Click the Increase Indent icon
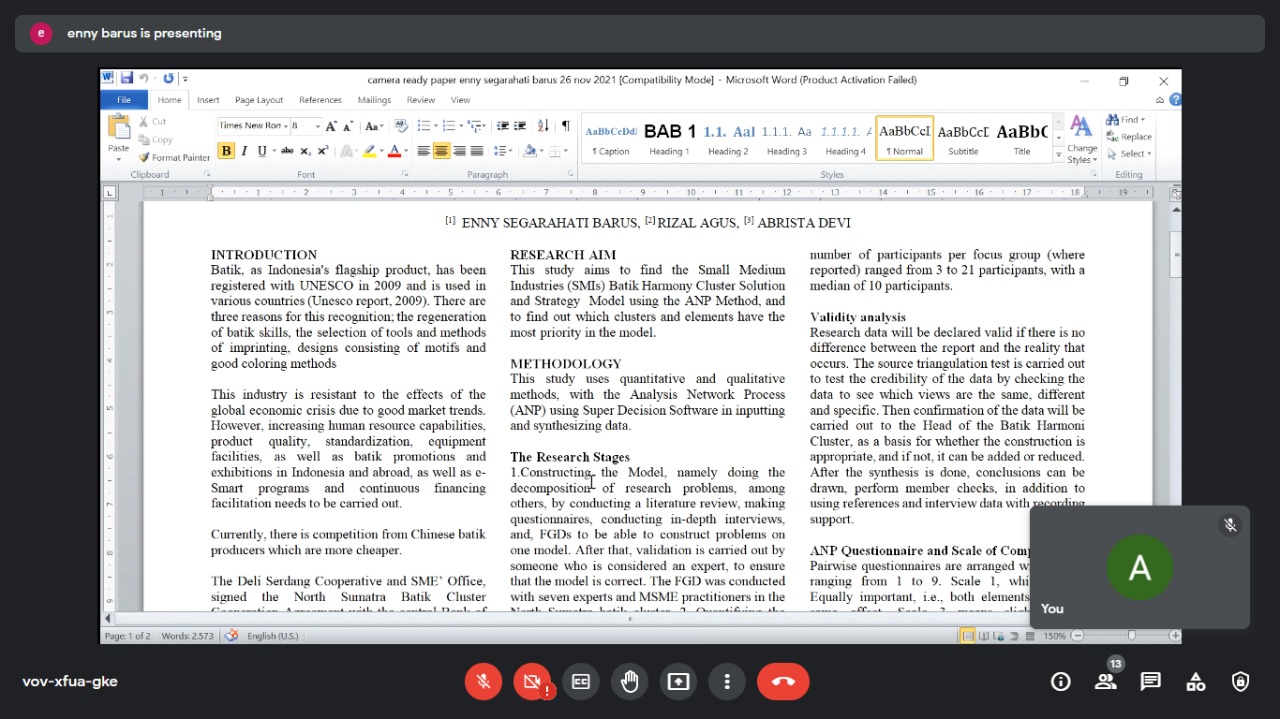This screenshot has width=1280, height=719. (x=519, y=126)
